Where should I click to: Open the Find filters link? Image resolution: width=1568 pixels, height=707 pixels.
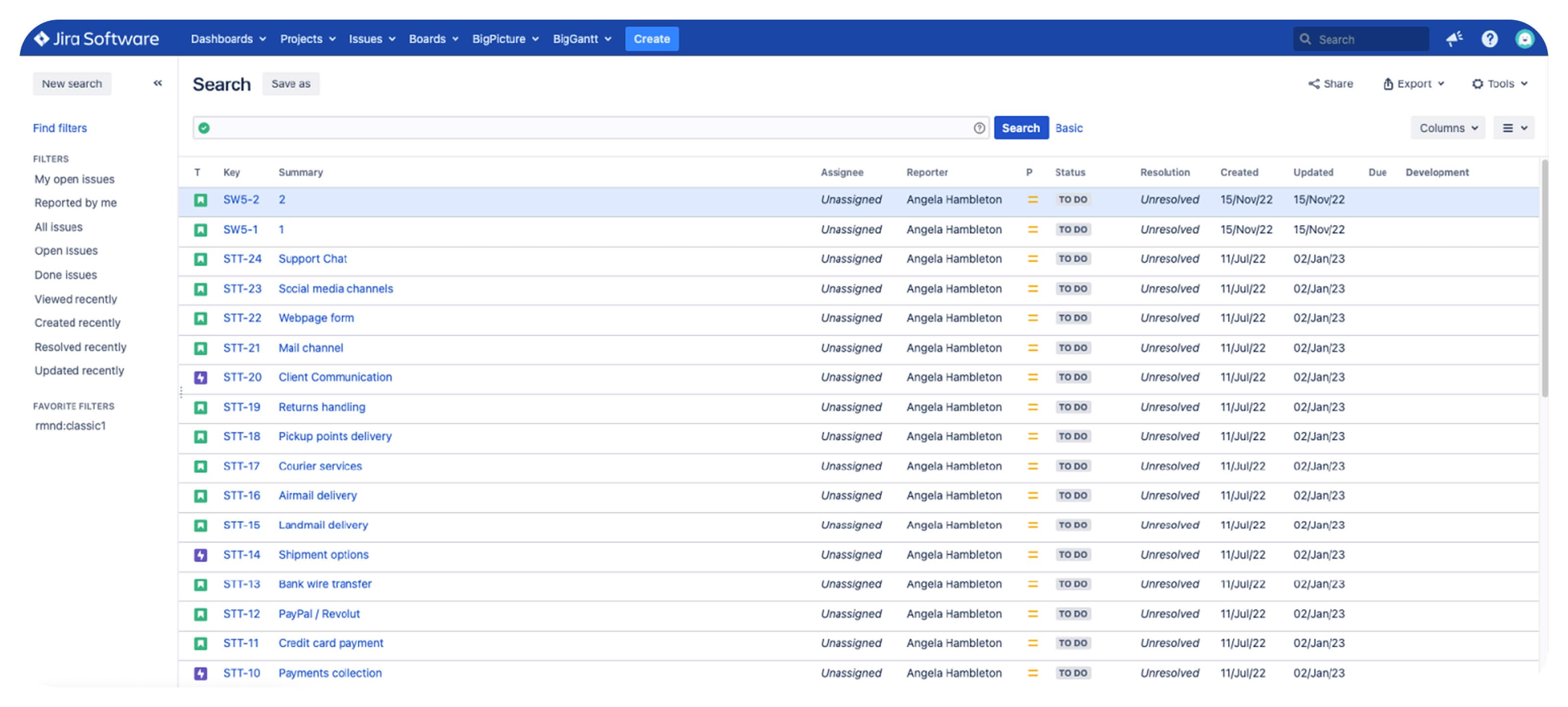60,128
